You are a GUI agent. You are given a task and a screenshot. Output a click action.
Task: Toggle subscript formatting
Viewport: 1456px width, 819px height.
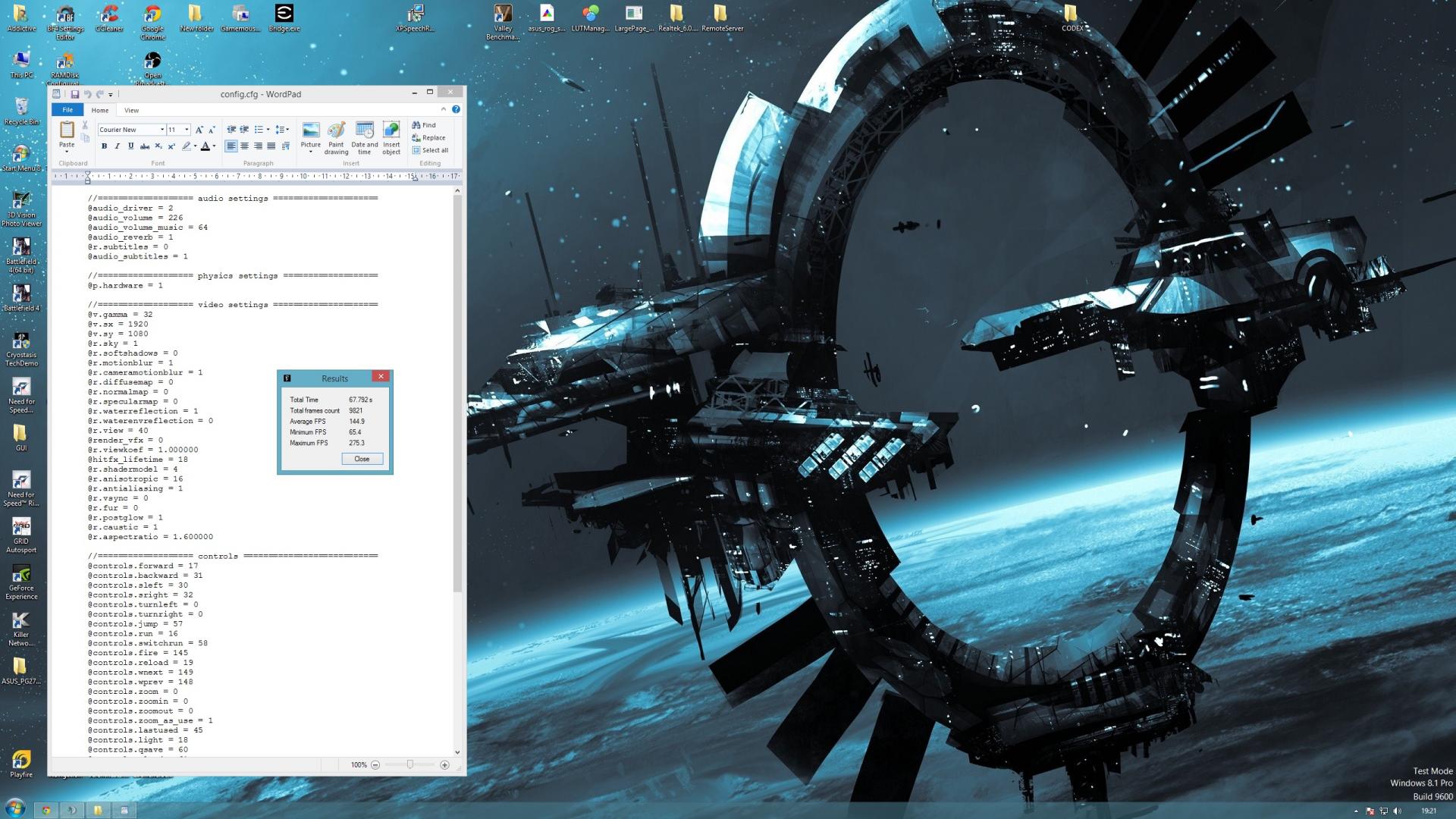[158, 146]
